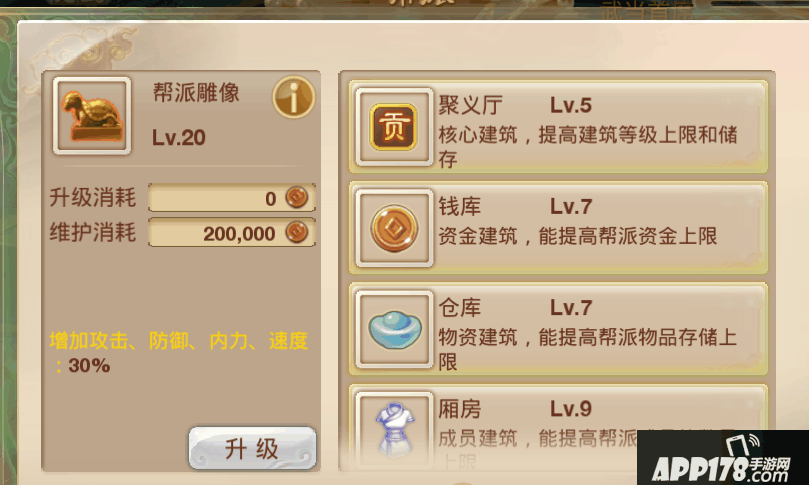Image resolution: width=809 pixels, height=485 pixels.
Task: Tap the statue Lv.20 level label
Action: (179, 137)
